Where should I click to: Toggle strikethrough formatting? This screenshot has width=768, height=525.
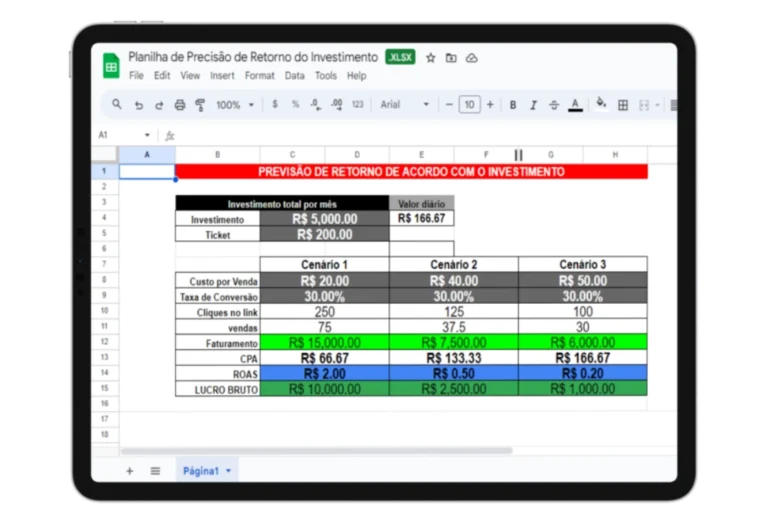point(554,105)
